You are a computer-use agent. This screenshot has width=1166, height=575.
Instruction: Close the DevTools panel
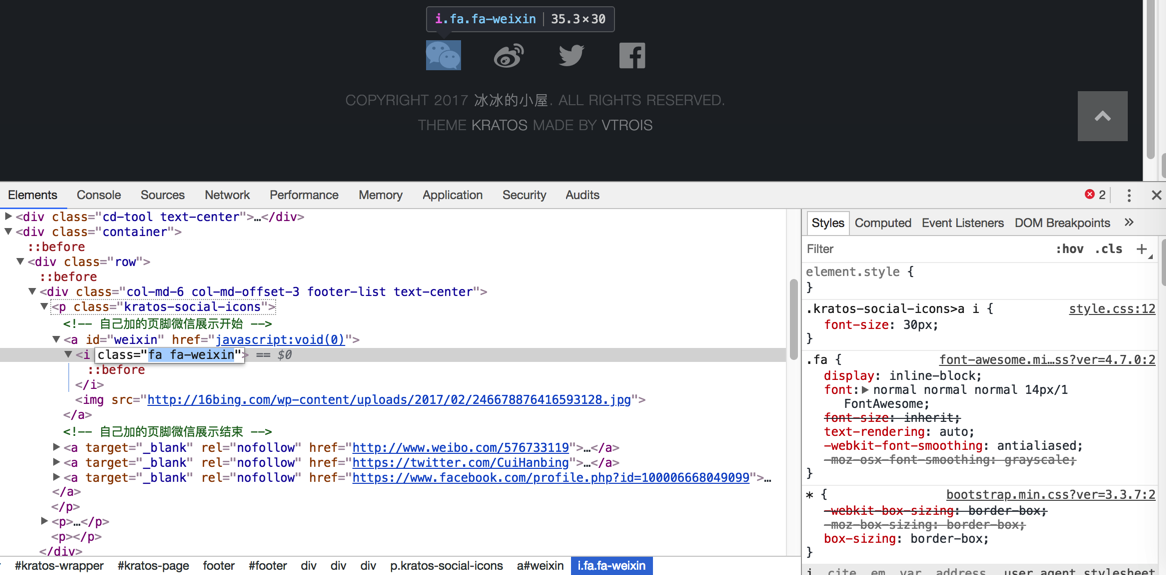click(x=1156, y=196)
